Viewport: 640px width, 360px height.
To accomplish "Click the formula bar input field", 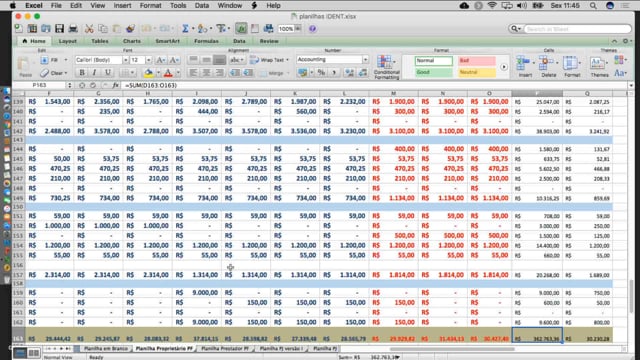I will point(375,85).
